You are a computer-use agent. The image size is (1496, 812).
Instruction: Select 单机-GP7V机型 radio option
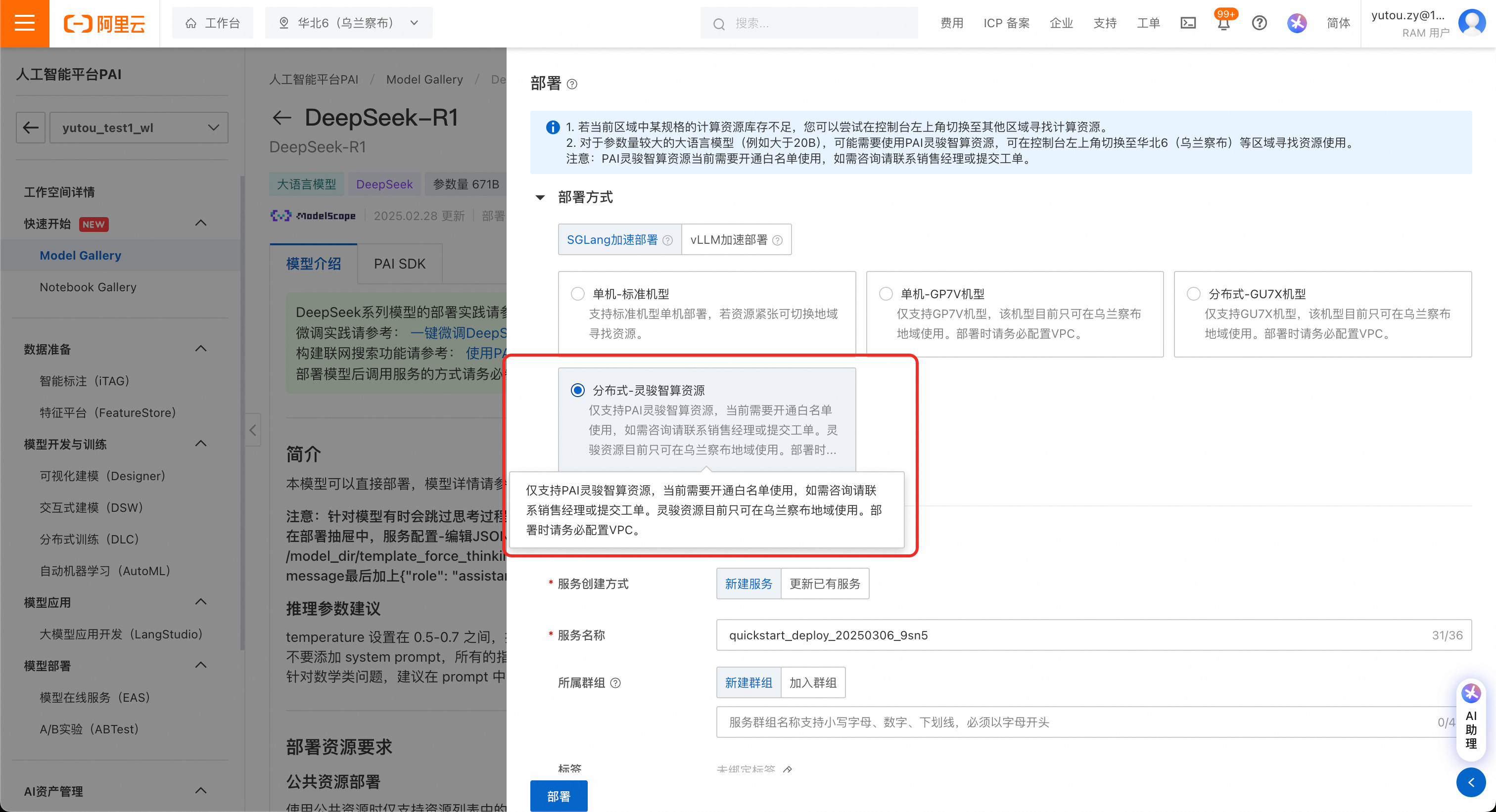(x=886, y=294)
